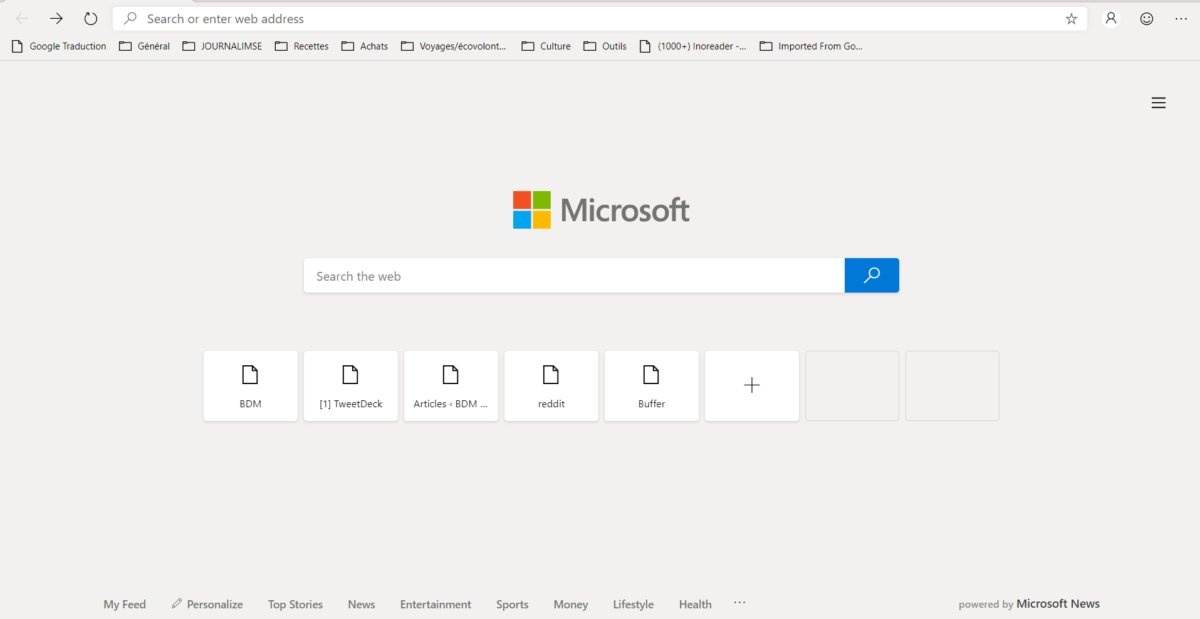Open the [1] TweetDeck quick link tile
Viewport: 1200px width, 619px height.
(351, 385)
